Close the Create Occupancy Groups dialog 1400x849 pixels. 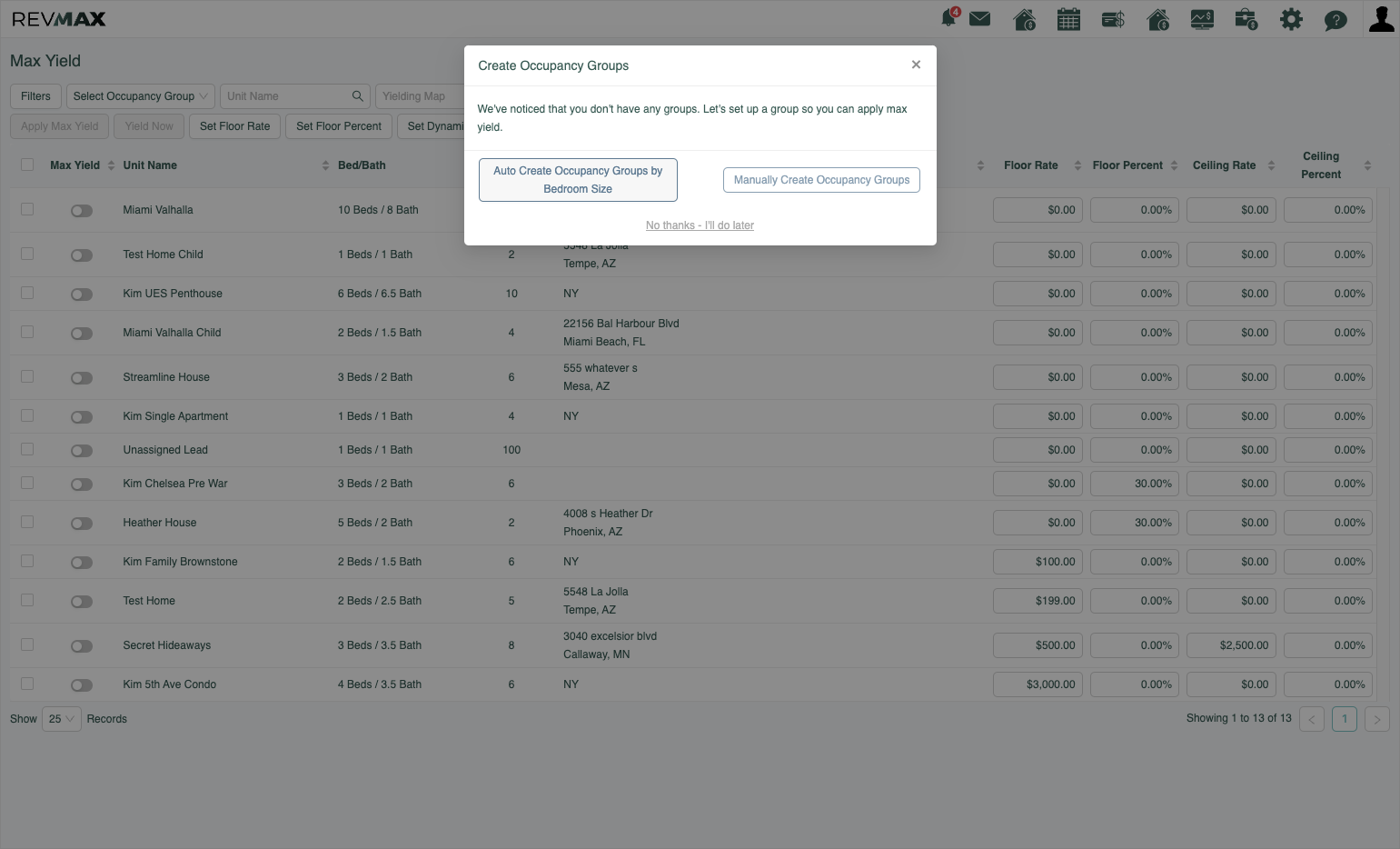[x=916, y=65]
